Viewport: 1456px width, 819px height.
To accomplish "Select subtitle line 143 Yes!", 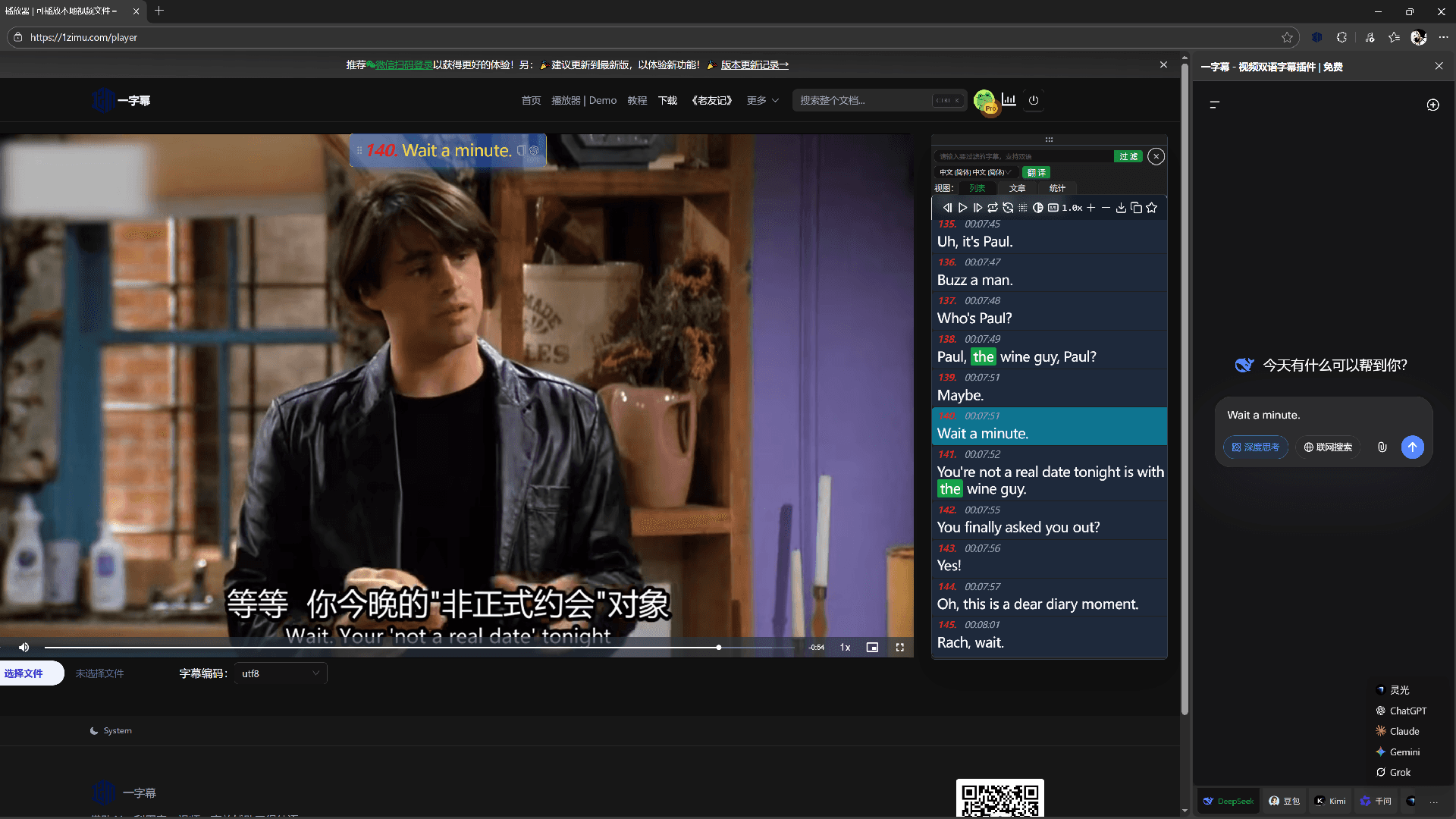I will coord(1049,559).
